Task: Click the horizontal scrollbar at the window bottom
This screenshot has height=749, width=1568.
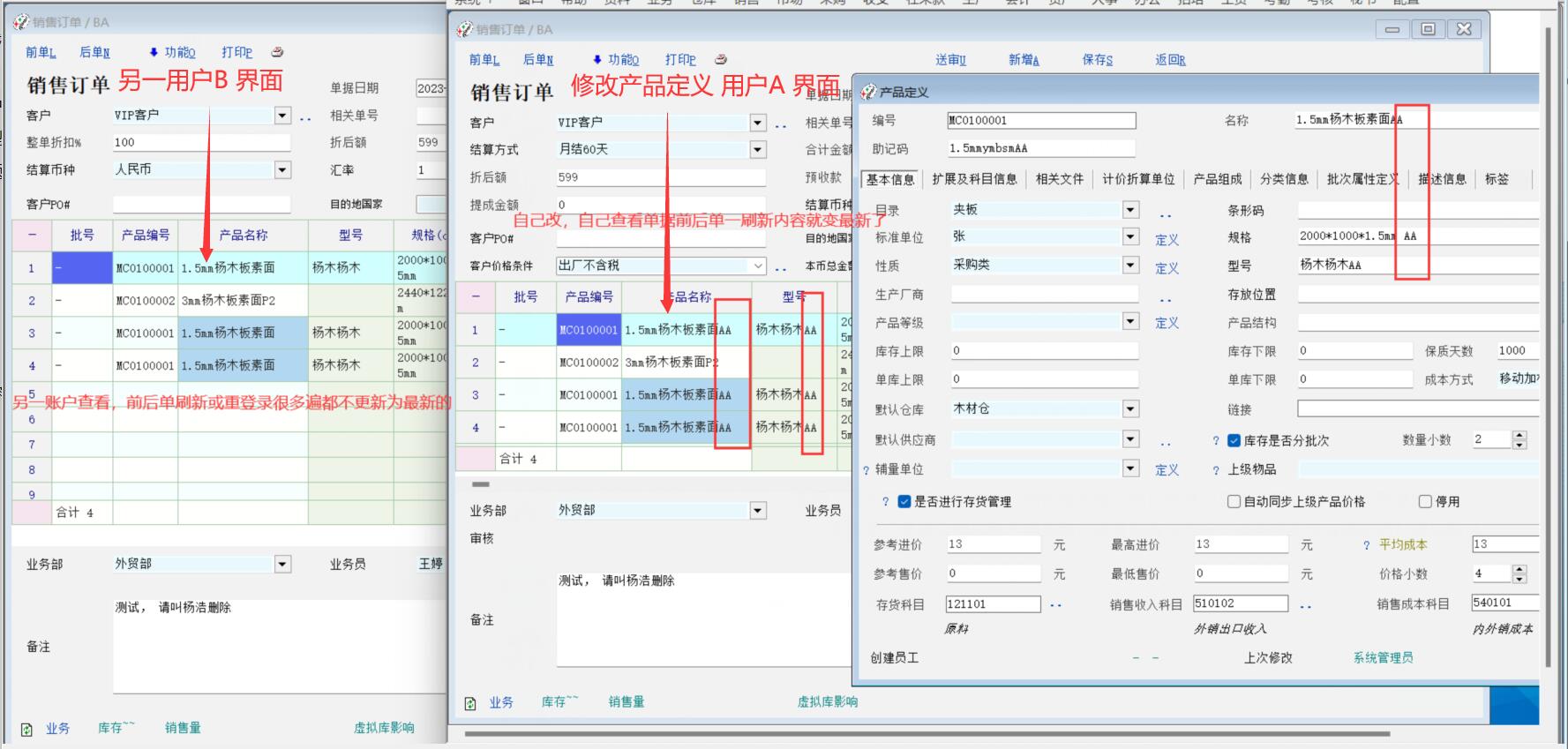Action: pos(927,733)
